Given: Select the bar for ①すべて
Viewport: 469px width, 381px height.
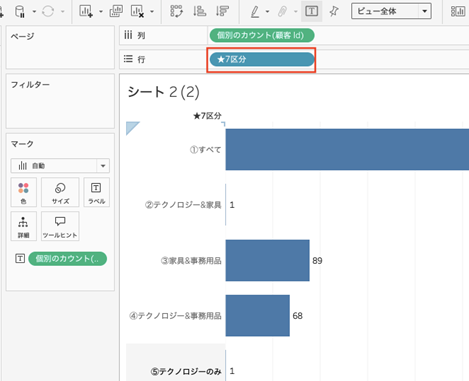Looking at the screenshot, I should (347, 149).
